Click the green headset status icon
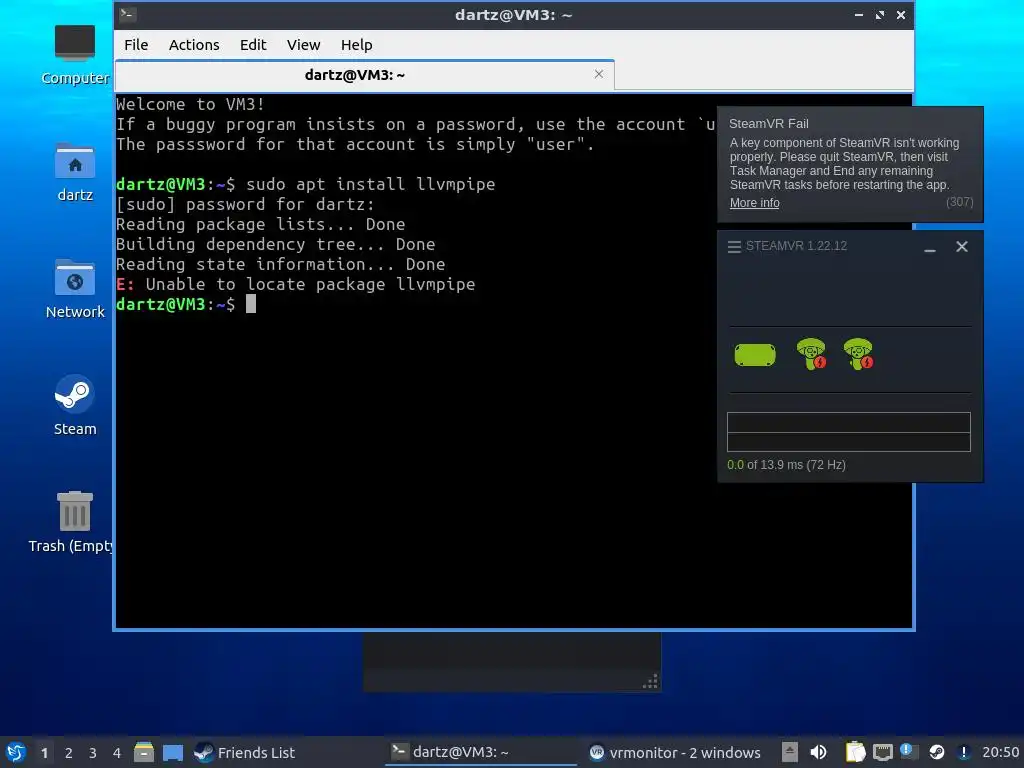 pos(755,355)
